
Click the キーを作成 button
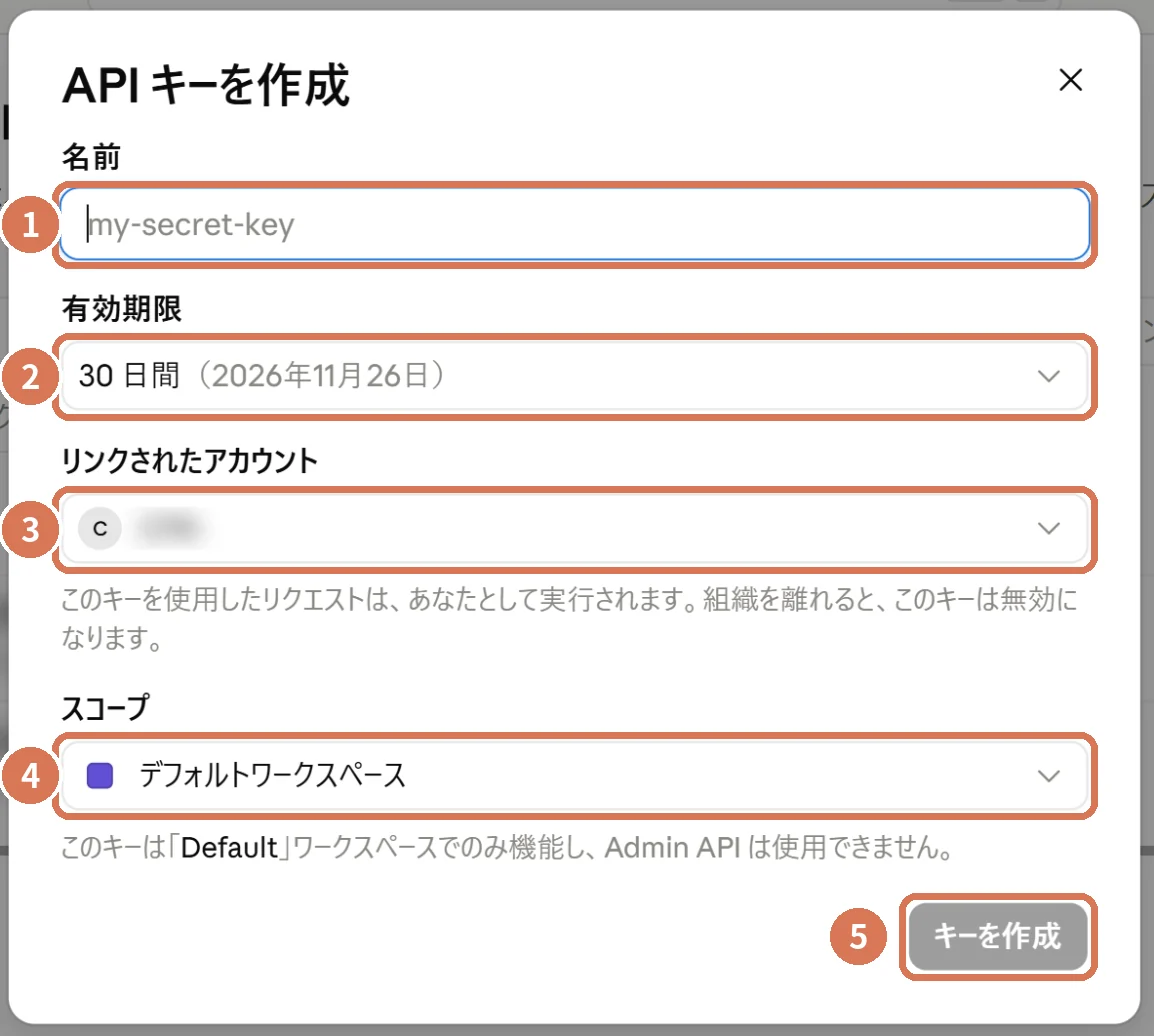coord(998,936)
